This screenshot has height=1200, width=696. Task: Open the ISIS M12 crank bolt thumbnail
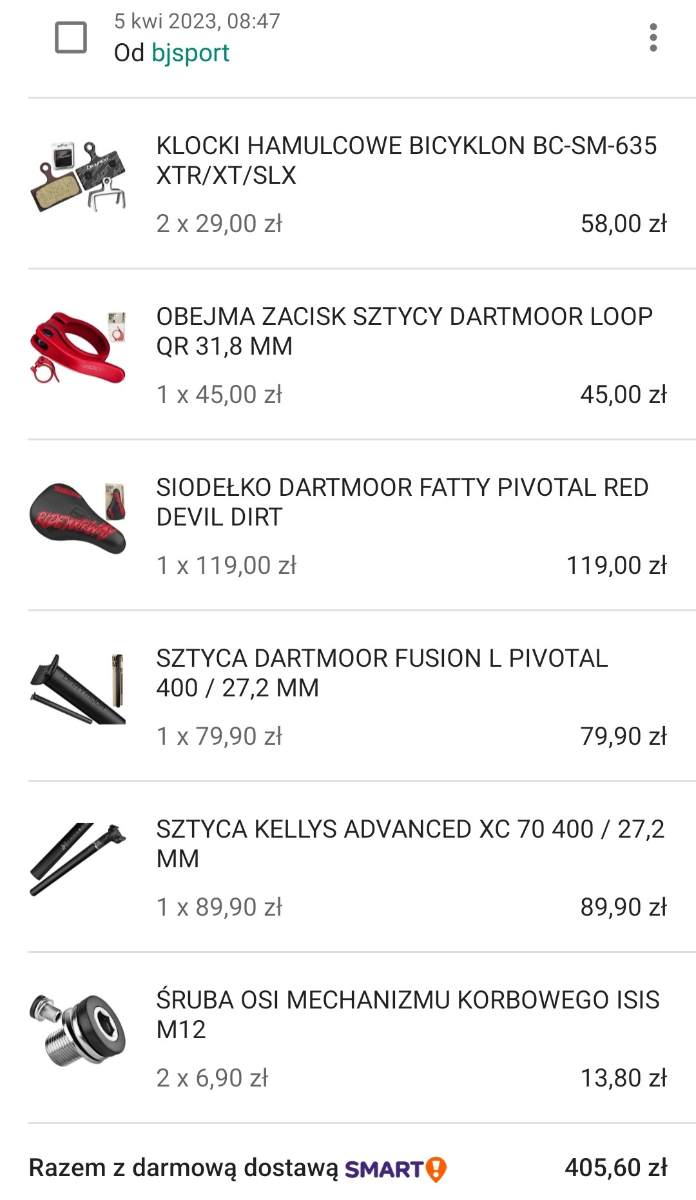click(x=78, y=1030)
